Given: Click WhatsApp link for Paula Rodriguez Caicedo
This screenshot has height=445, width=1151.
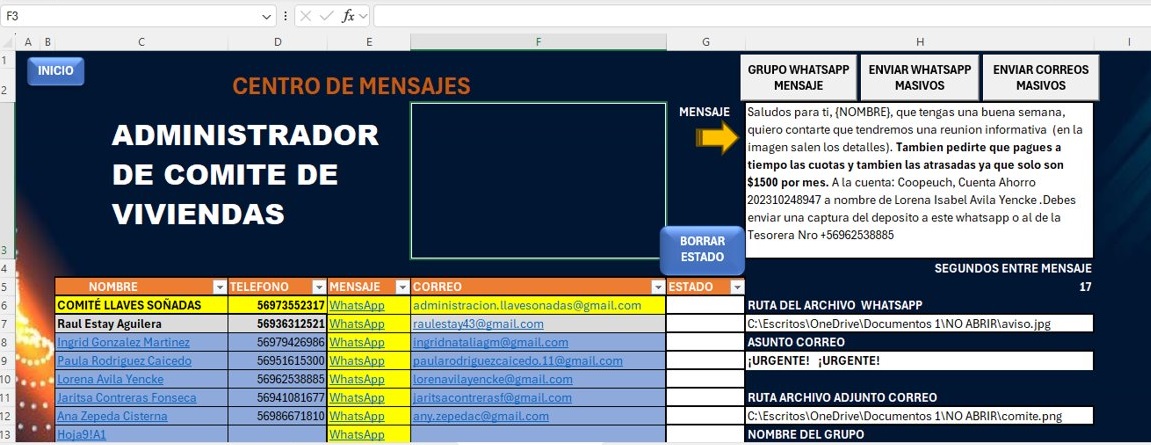Looking at the screenshot, I should coord(356,361).
